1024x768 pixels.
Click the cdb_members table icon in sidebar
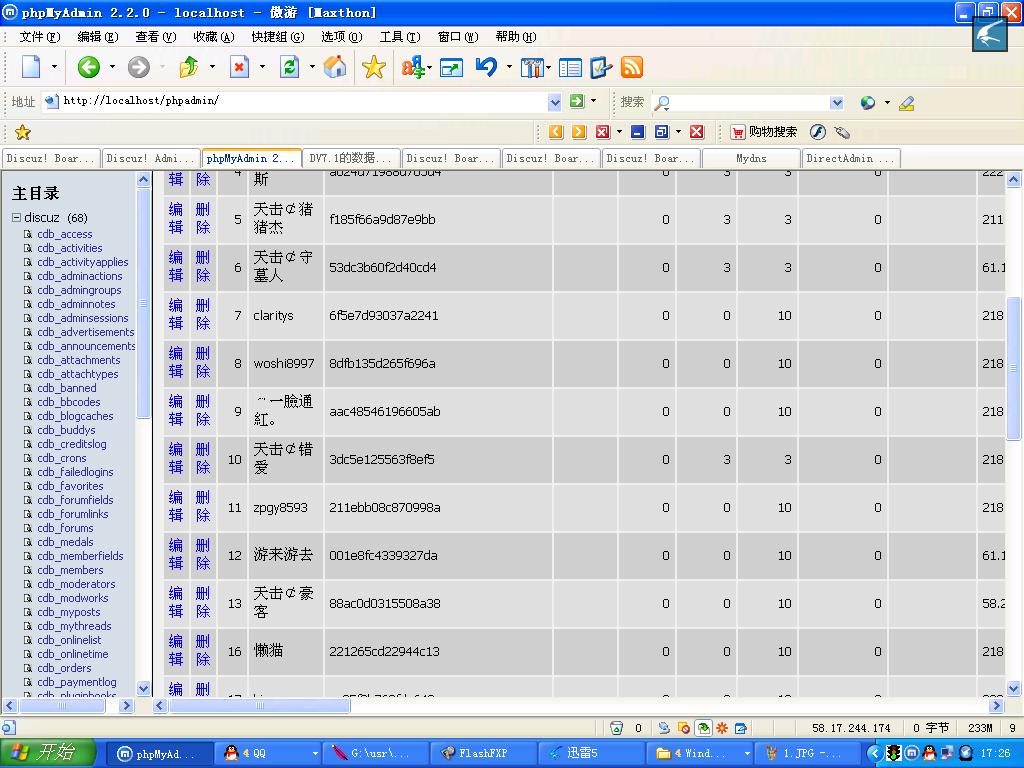coord(28,570)
